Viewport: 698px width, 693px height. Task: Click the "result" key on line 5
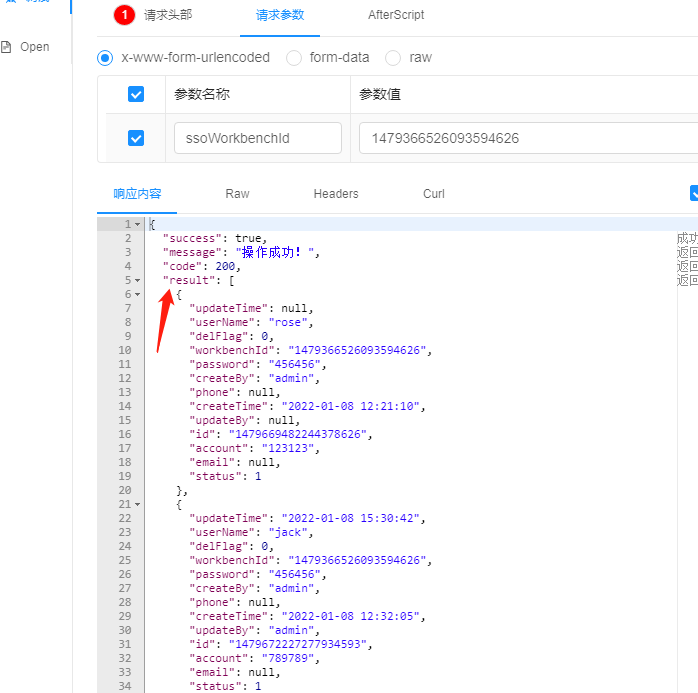coord(189,280)
